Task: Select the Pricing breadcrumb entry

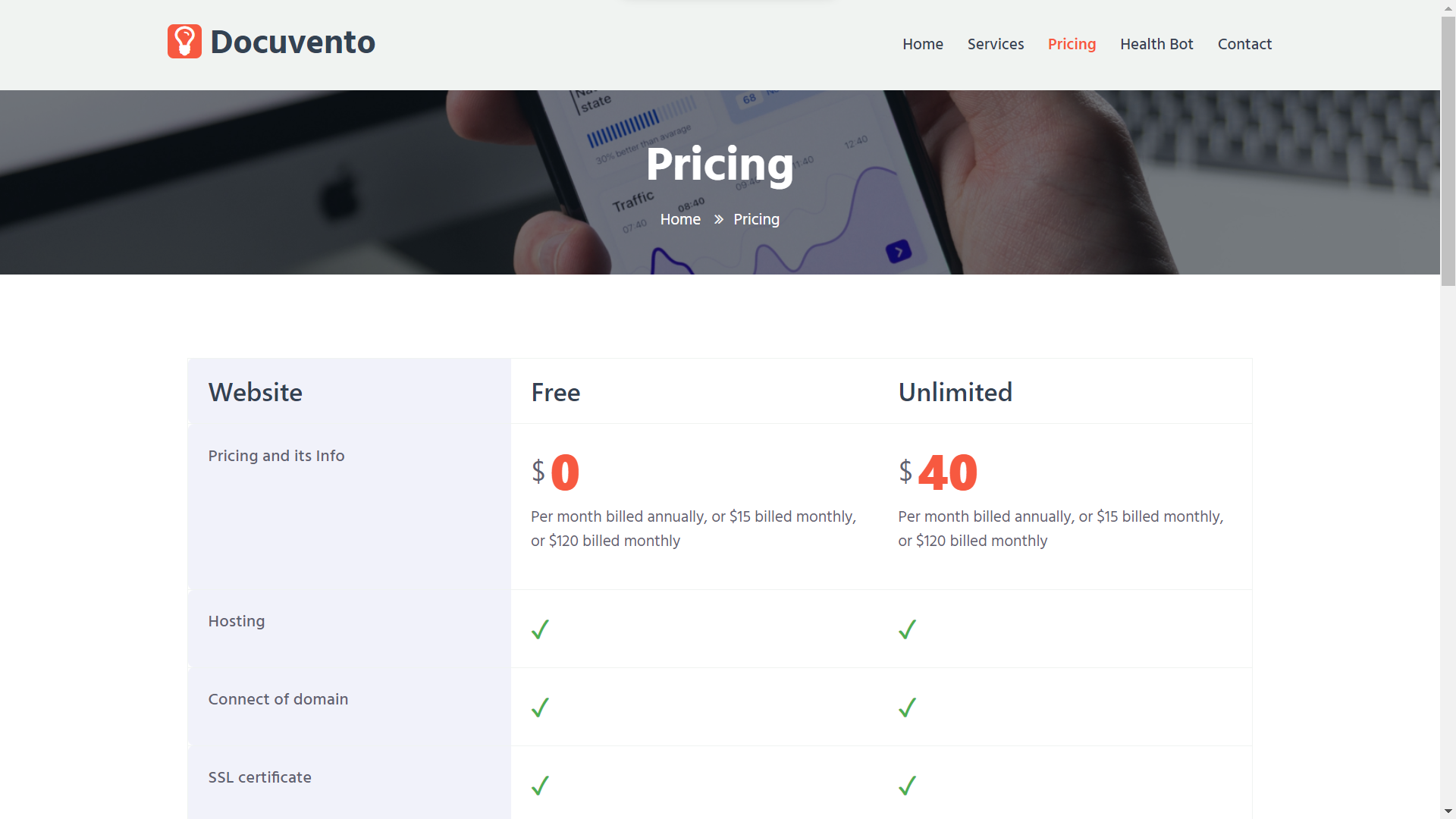Action: click(x=756, y=219)
